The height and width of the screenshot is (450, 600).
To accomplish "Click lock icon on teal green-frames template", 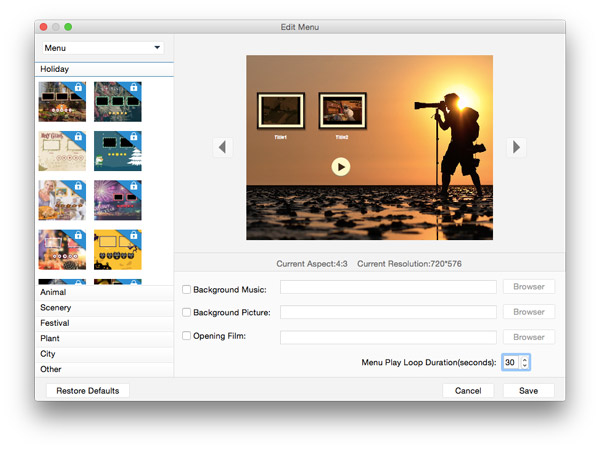I will click(134, 87).
